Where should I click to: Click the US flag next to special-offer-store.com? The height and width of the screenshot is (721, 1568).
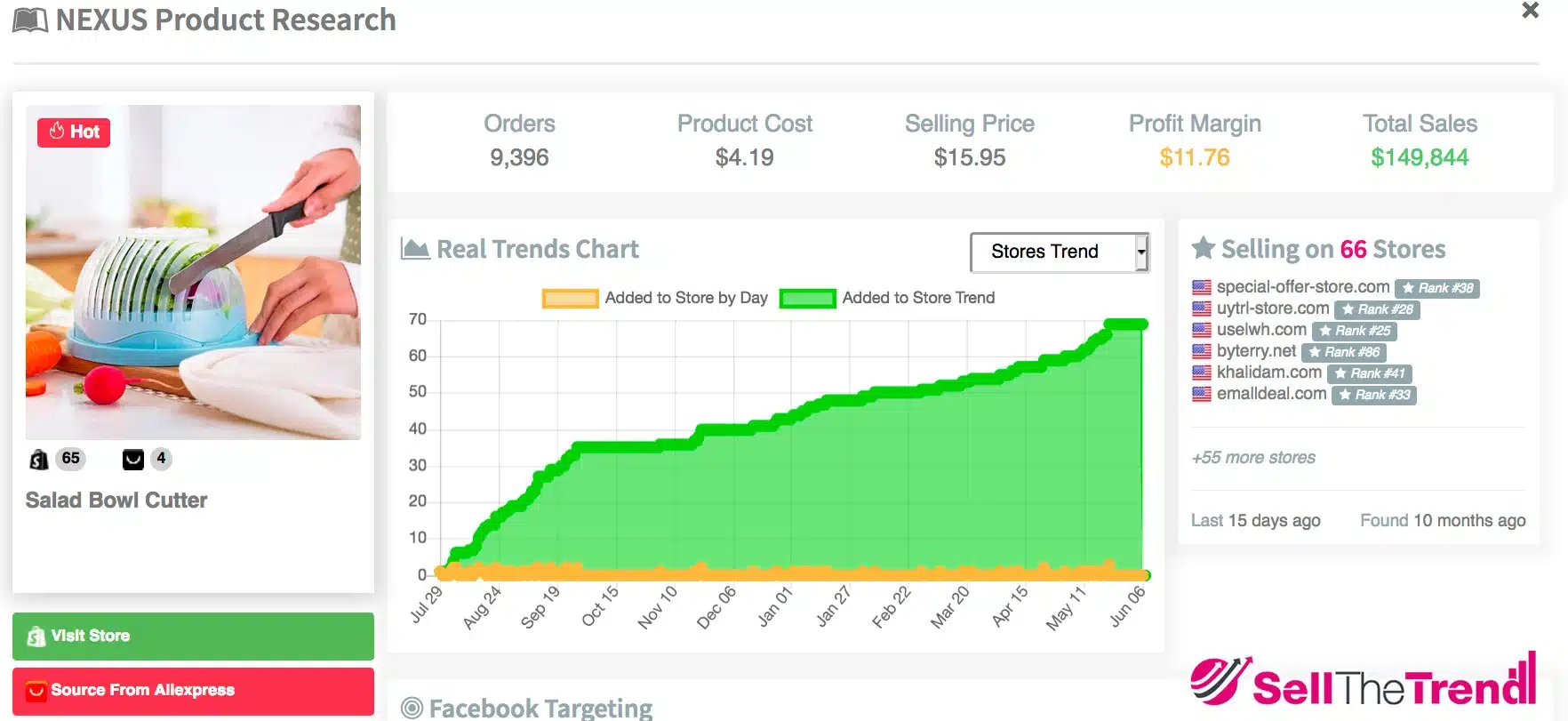(x=1202, y=287)
